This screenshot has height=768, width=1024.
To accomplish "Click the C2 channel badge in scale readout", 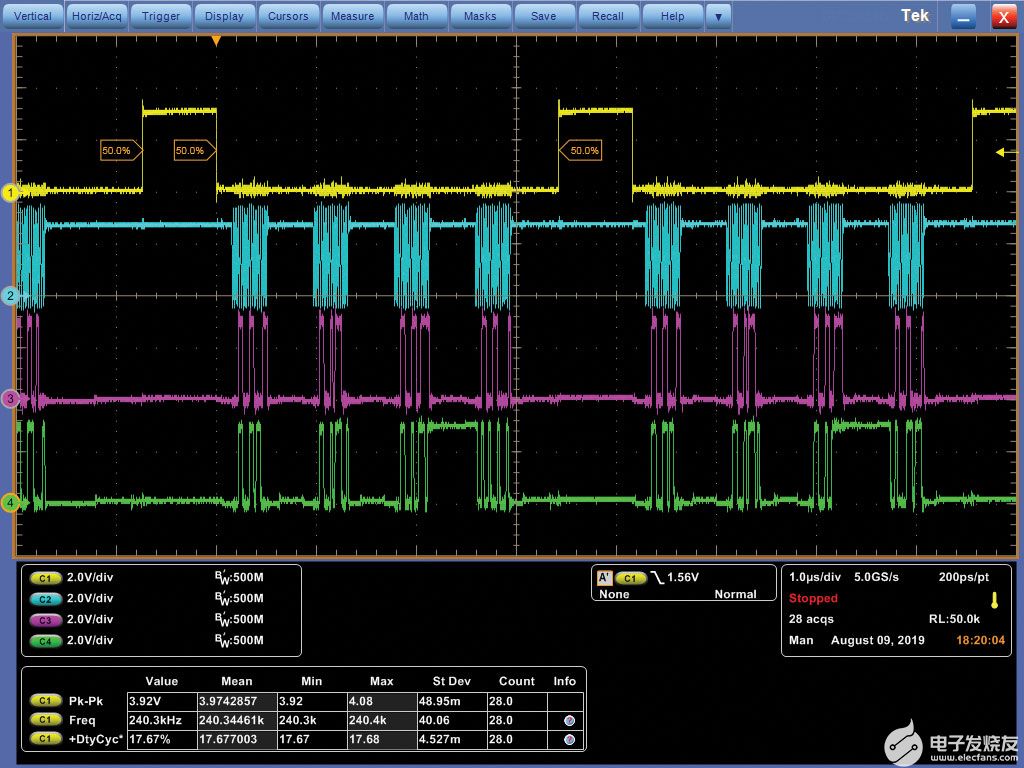I will (45, 599).
